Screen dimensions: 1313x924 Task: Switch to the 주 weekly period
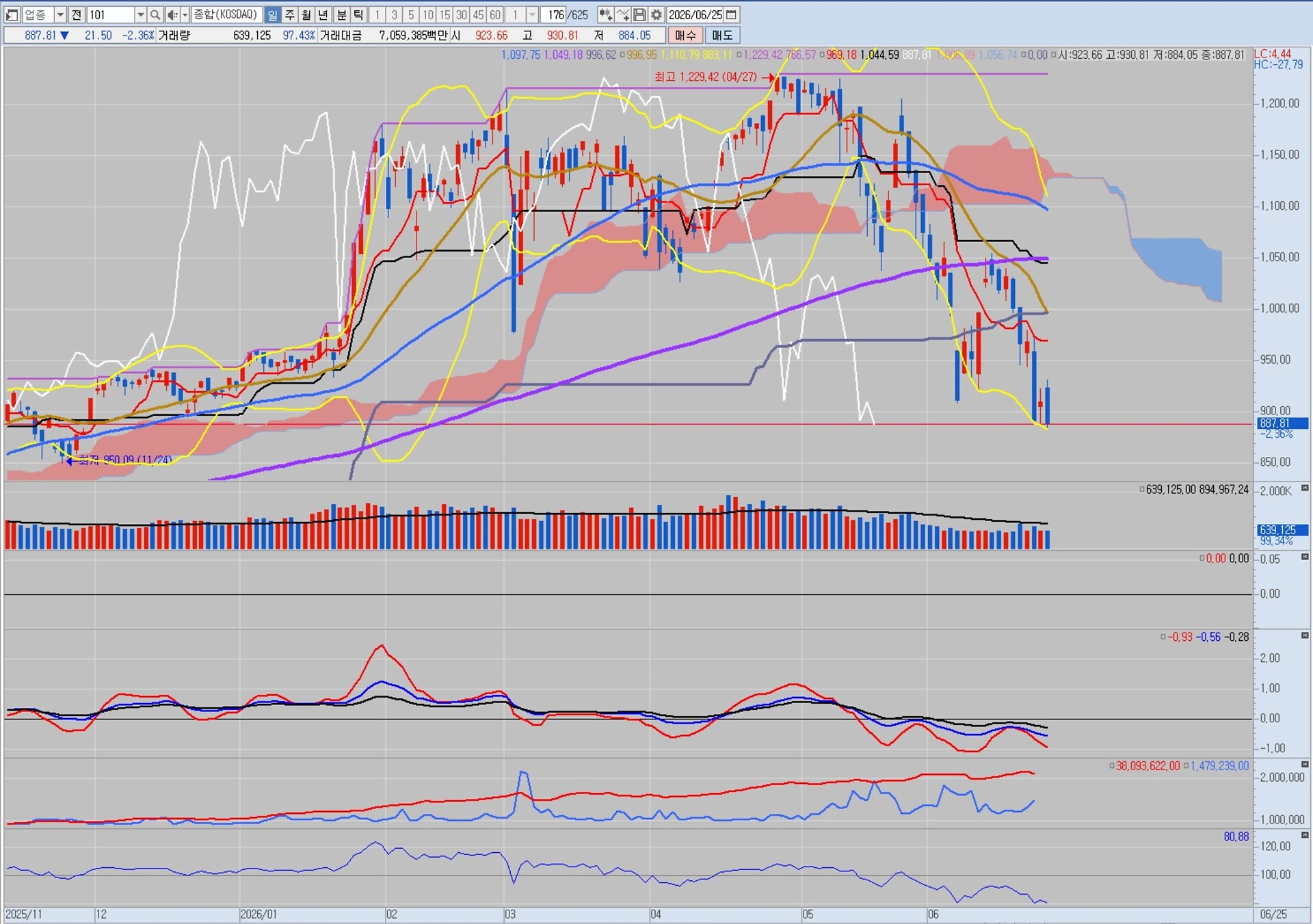click(289, 14)
